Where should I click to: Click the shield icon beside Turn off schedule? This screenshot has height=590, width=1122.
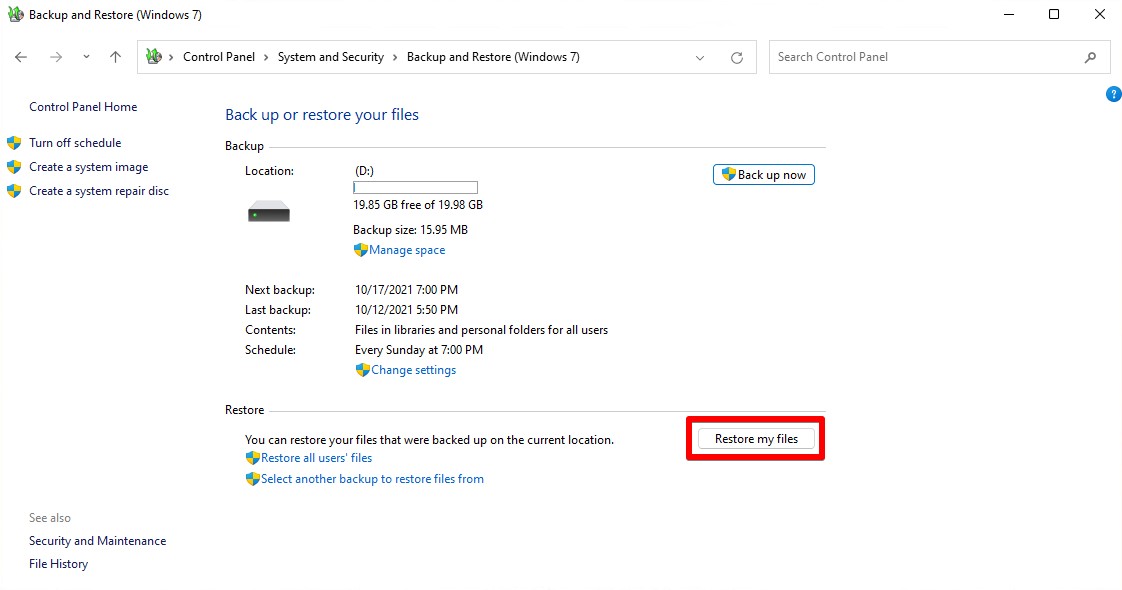(x=13, y=142)
